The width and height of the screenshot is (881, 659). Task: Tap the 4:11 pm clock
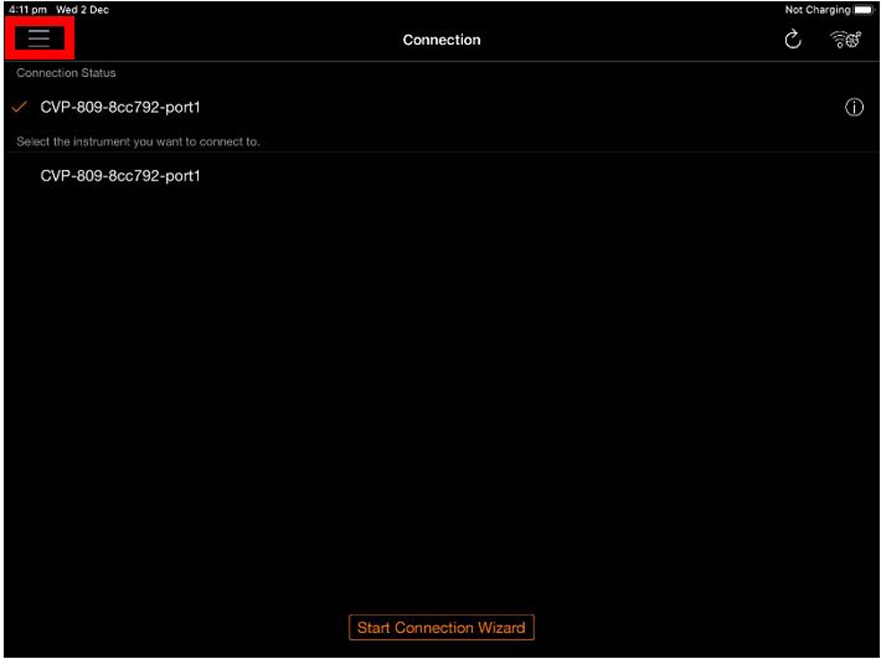coord(27,10)
